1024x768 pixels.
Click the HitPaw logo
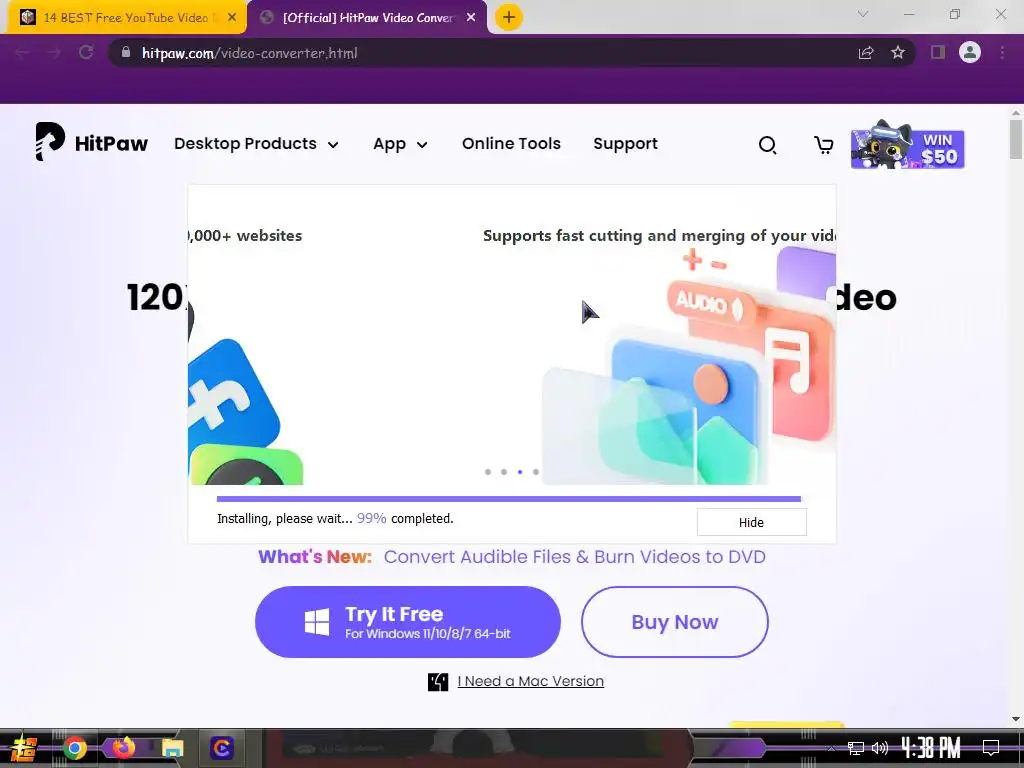pyautogui.click(x=91, y=142)
